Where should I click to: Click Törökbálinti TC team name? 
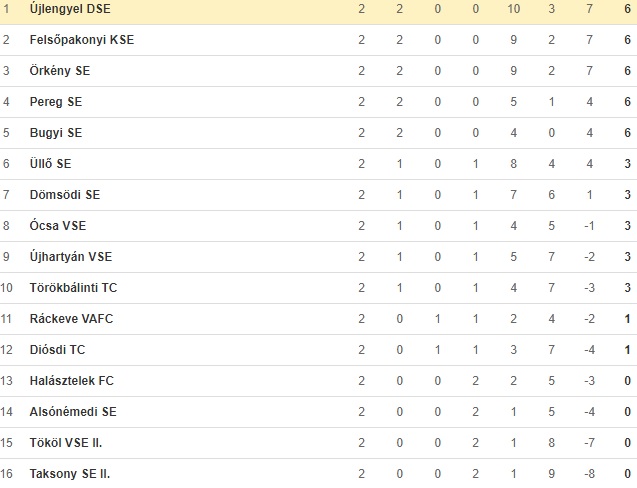[73, 288]
